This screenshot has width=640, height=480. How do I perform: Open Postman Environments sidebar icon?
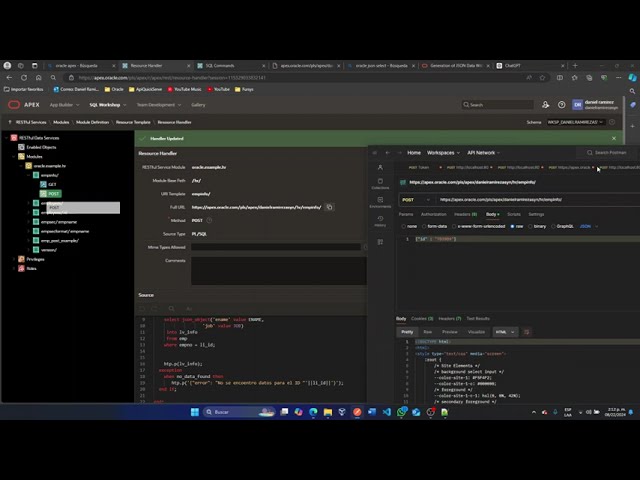point(380,202)
